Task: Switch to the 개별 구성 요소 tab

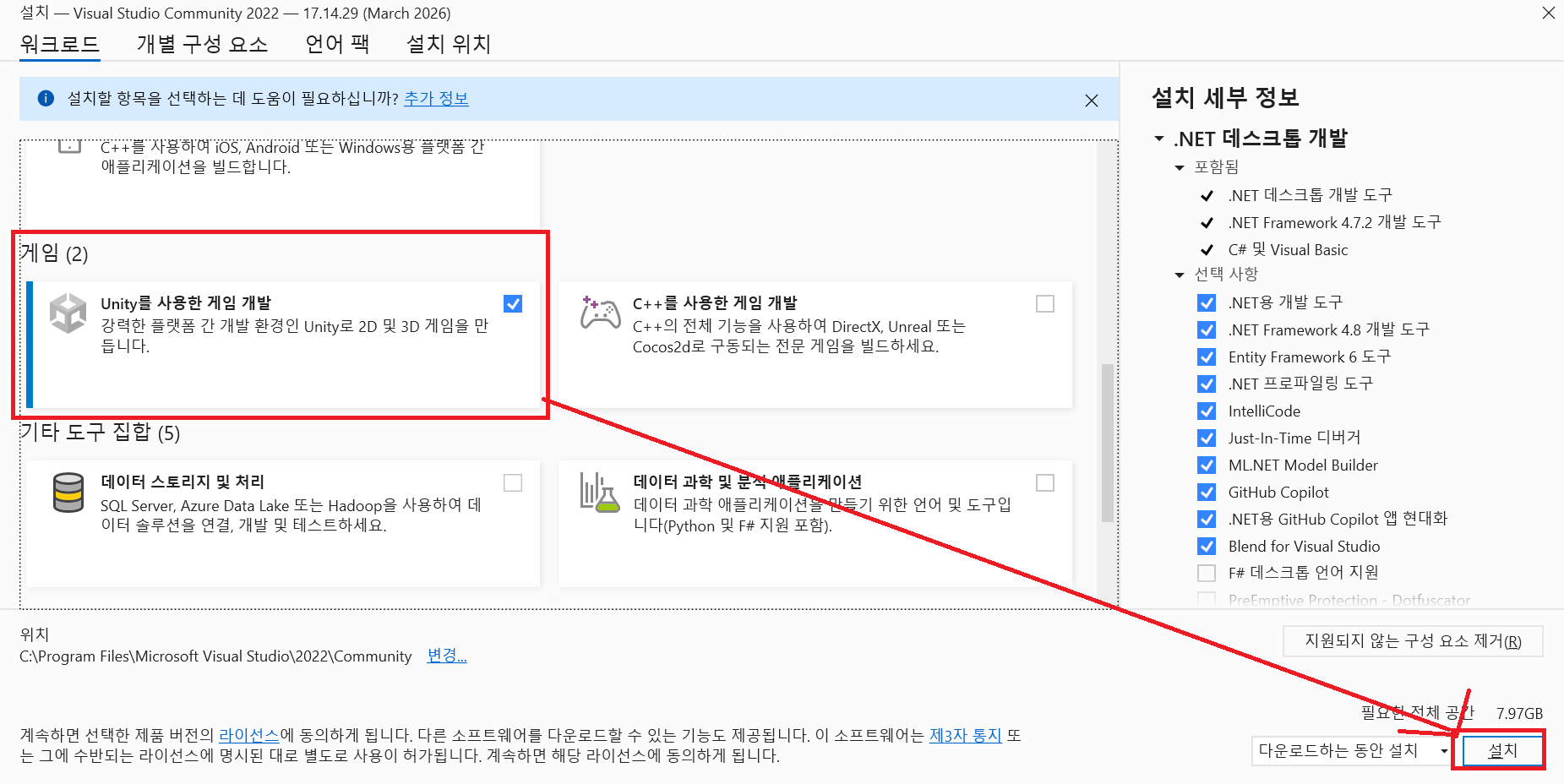Action: [x=202, y=44]
